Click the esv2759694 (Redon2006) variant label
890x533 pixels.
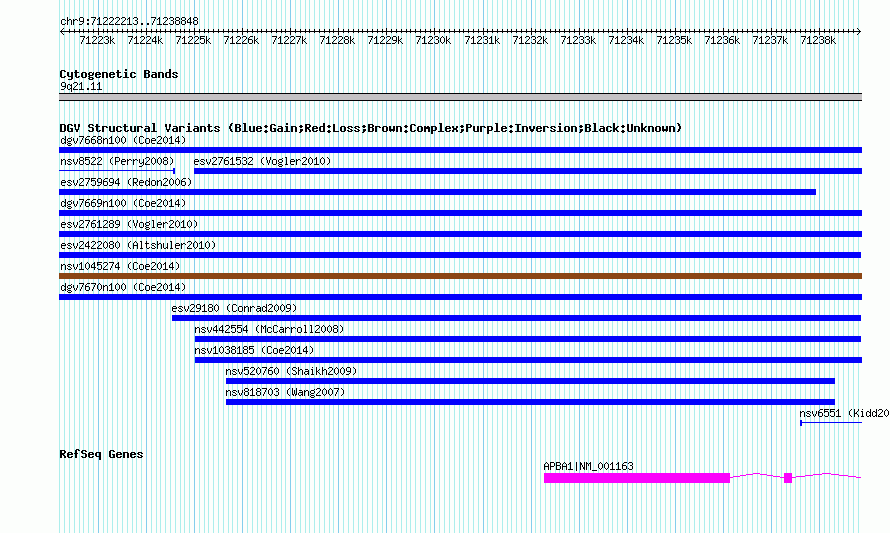click(x=126, y=182)
